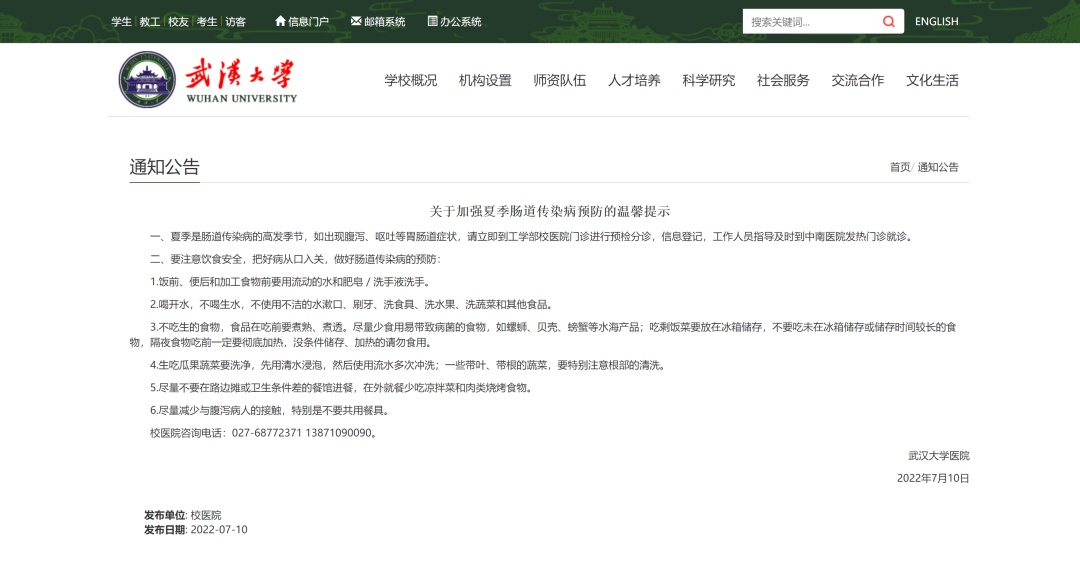The height and width of the screenshot is (561, 1080).
Task: Open the 科学研究 menu
Action: (708, 80)
